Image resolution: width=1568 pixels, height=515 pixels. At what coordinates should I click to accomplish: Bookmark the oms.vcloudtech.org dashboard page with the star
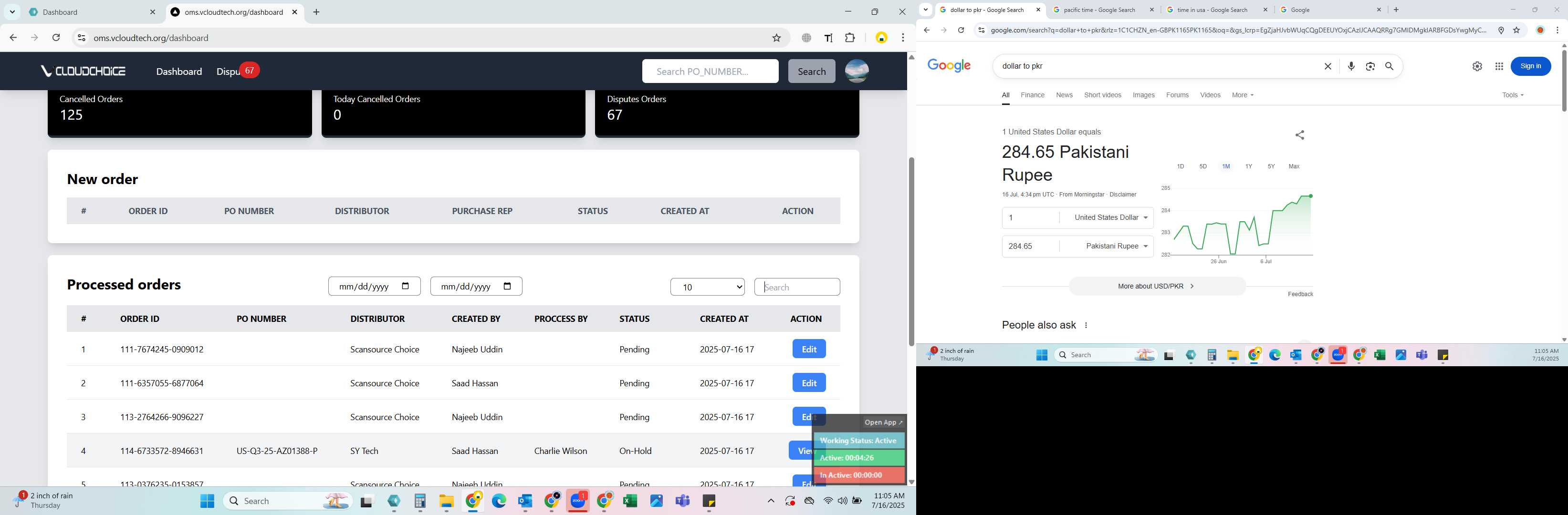776,38
